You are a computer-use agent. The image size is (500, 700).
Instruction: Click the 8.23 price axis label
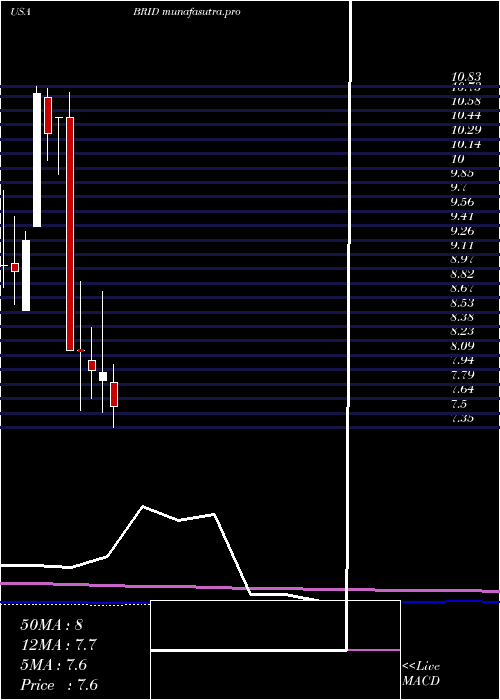coord(462,331)
